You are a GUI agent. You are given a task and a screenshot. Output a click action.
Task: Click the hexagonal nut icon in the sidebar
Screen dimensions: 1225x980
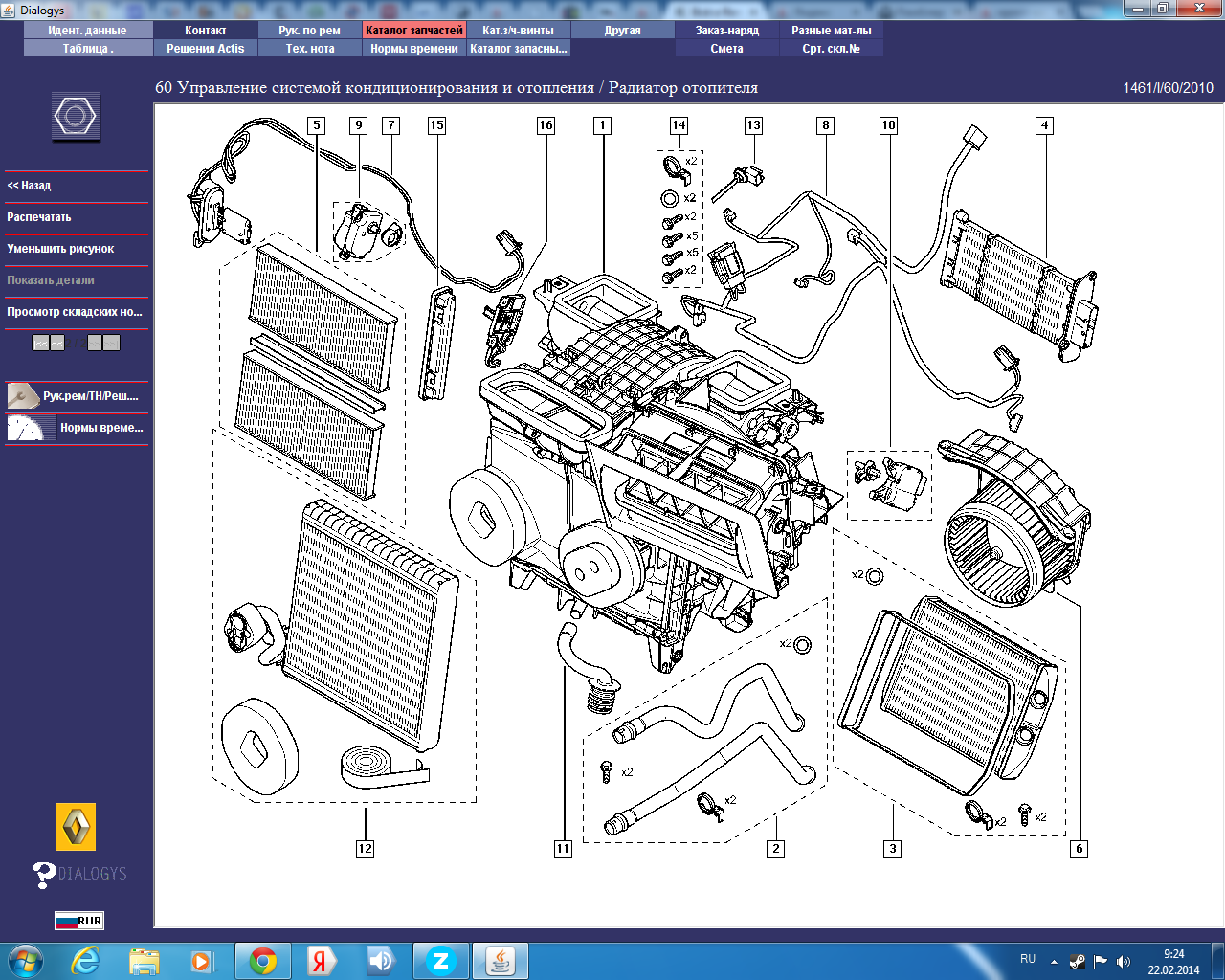(76, 117)
